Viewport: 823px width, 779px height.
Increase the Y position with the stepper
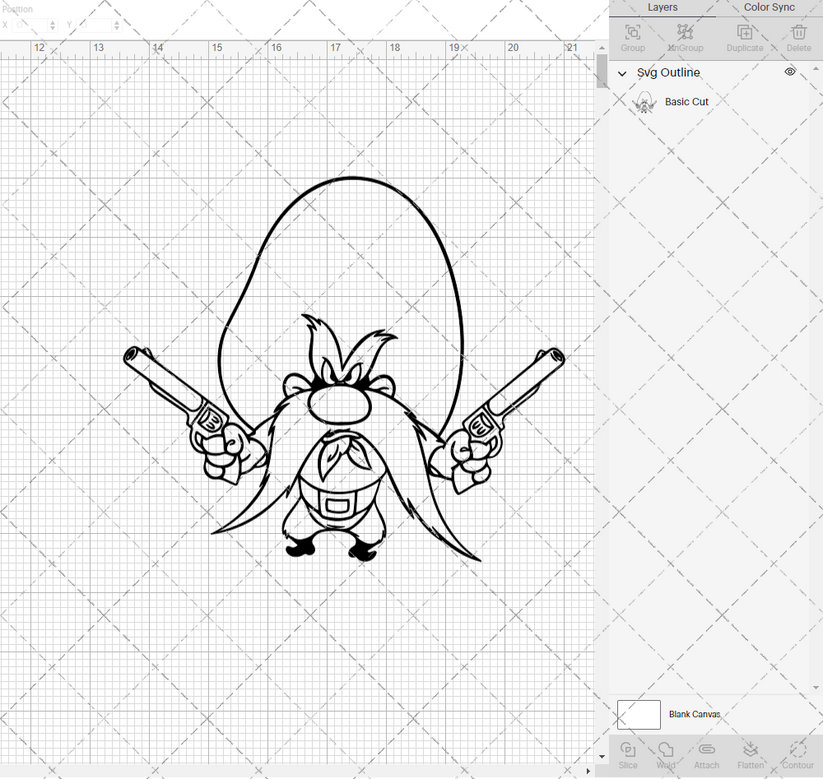coord(117,23)
